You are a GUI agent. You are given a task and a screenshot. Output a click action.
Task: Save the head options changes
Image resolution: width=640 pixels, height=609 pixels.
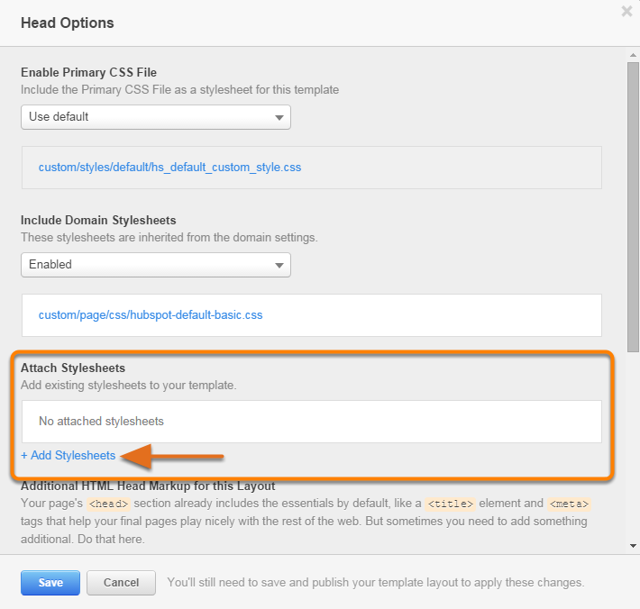[x=50, y=582]
